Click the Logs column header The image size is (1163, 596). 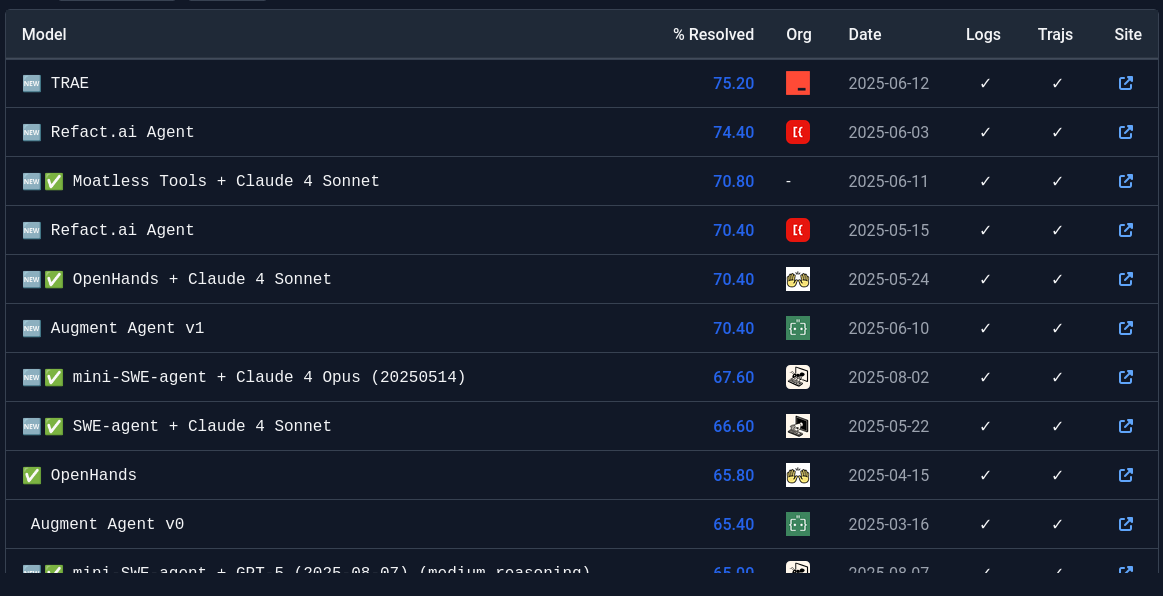point(984,35)
